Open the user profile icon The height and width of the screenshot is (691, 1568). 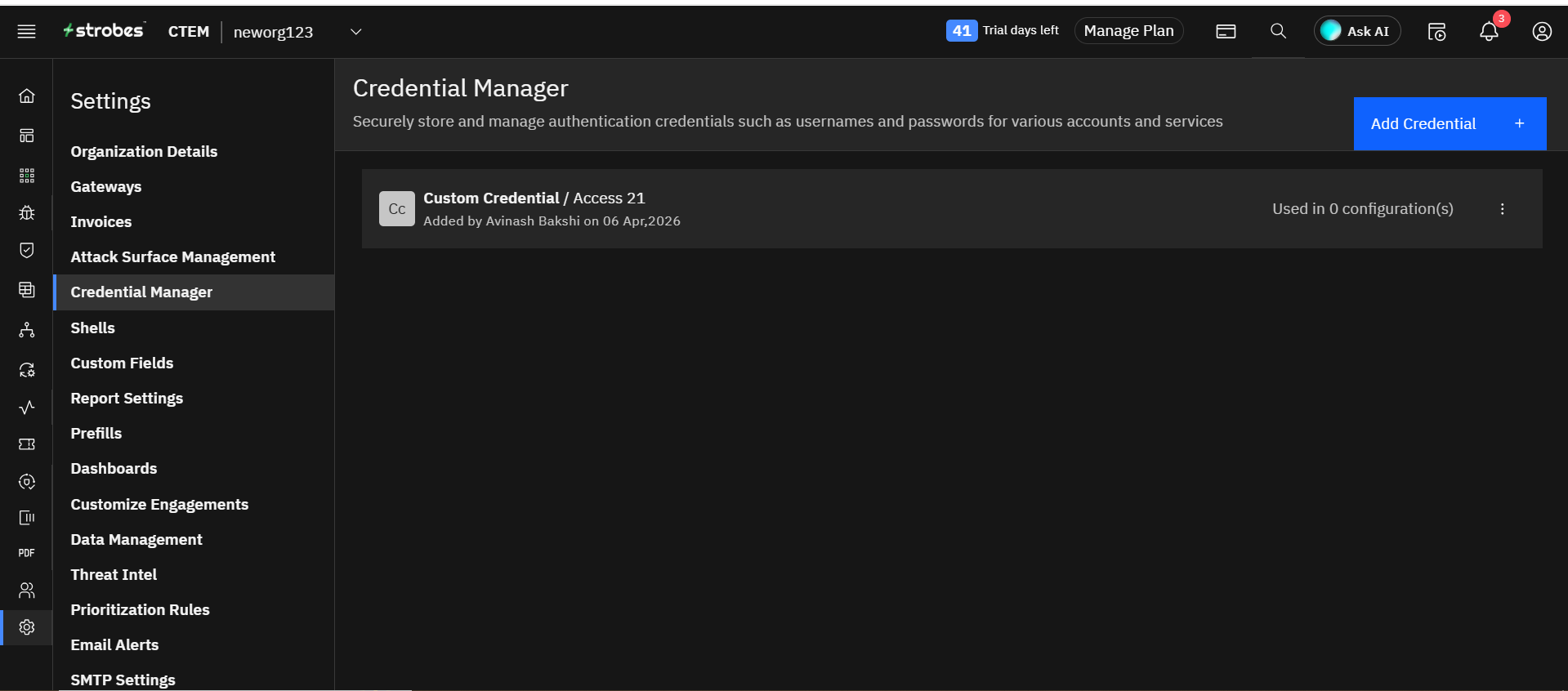[1542, 32]
